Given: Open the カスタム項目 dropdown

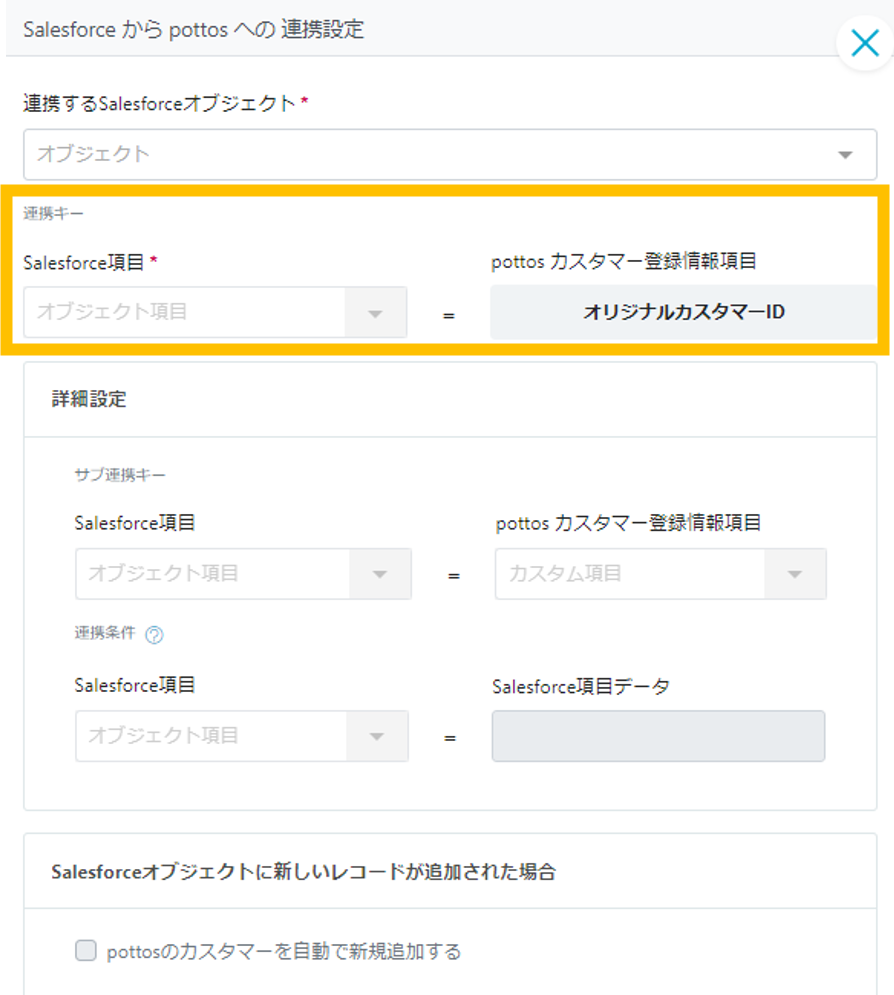Looking at the screenshot, I should tap(661, 574).
